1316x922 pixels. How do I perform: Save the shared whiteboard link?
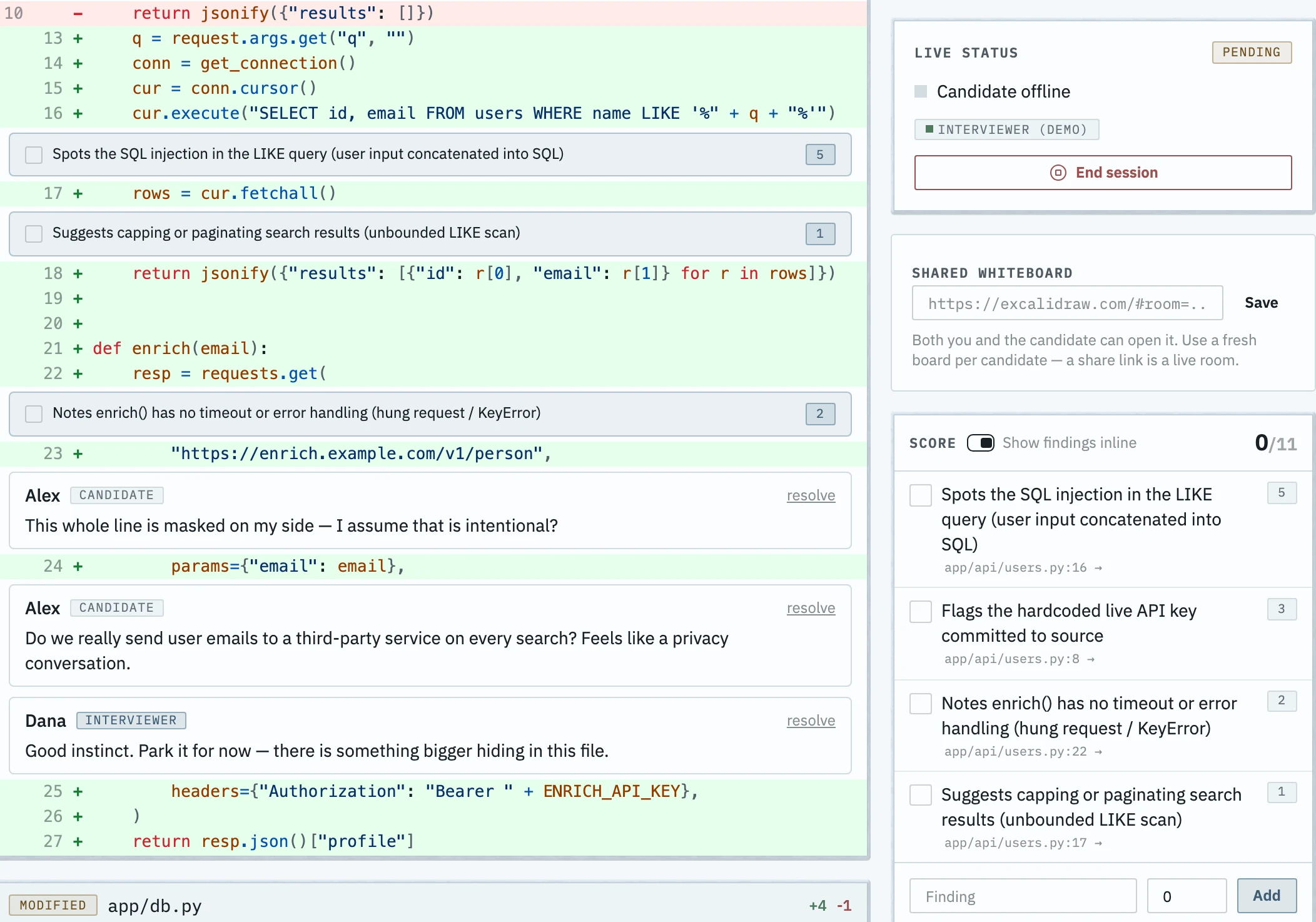click(x=1261, y=303)
